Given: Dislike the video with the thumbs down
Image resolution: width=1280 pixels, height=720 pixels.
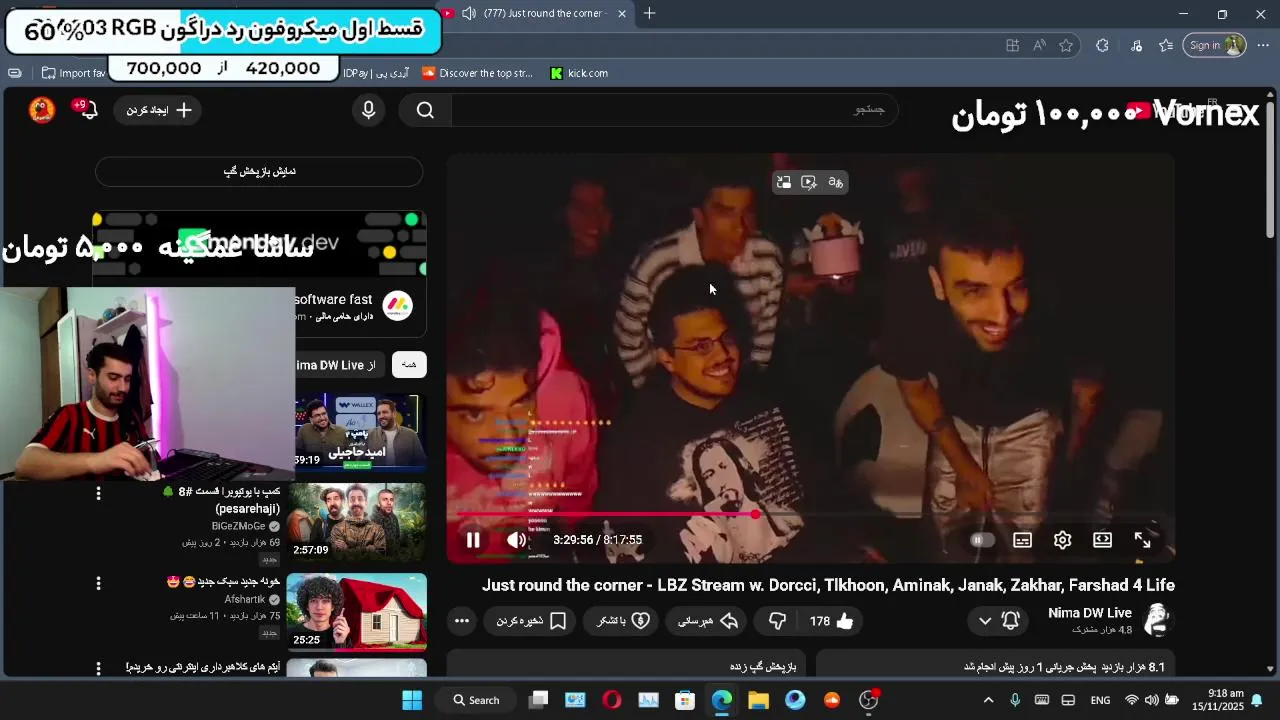Looking at the screenshot, I should tap(777, 621).
